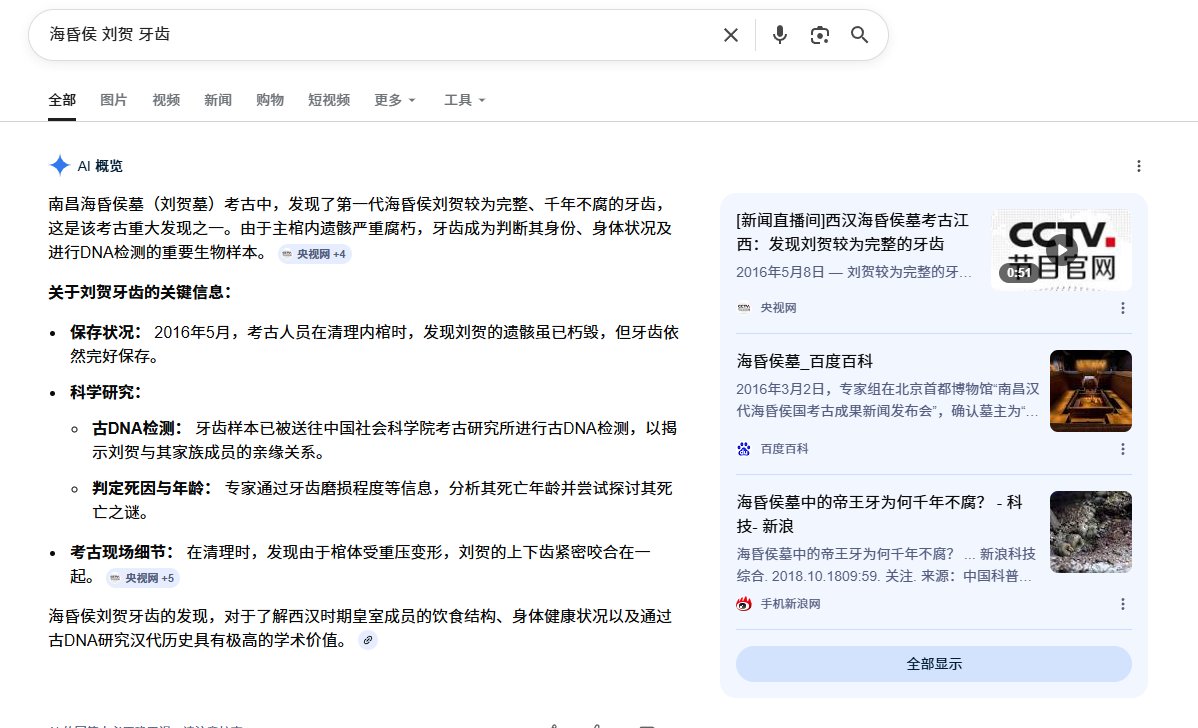
Task: Click the 判定死因与年龄 sub-bullet label
Action: pos(152,488)
